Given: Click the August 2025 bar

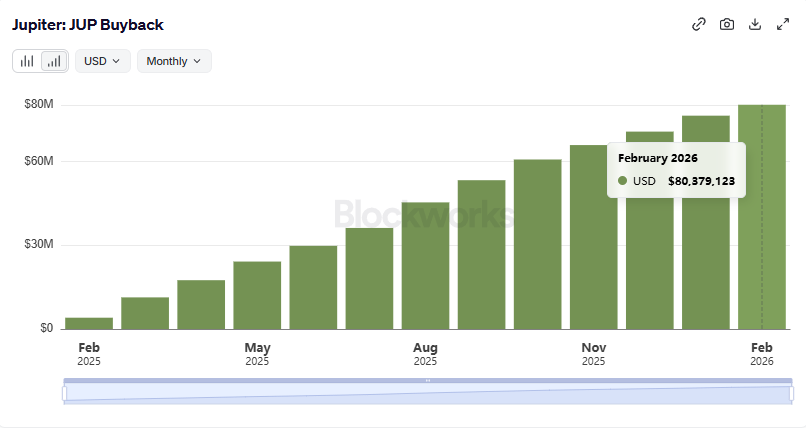Looking at the screenshot, I should [425, 266].
